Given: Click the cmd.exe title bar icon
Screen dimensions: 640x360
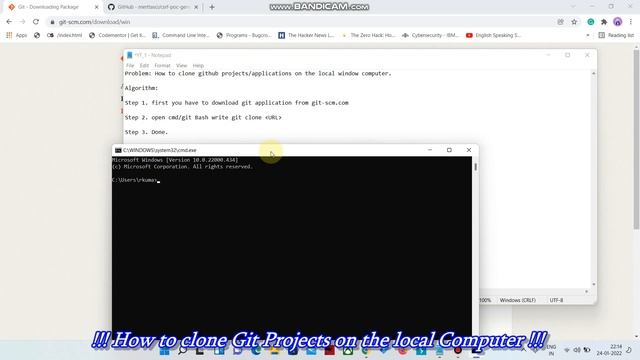Looking at the screenshot, I should (x=118, y=150).
